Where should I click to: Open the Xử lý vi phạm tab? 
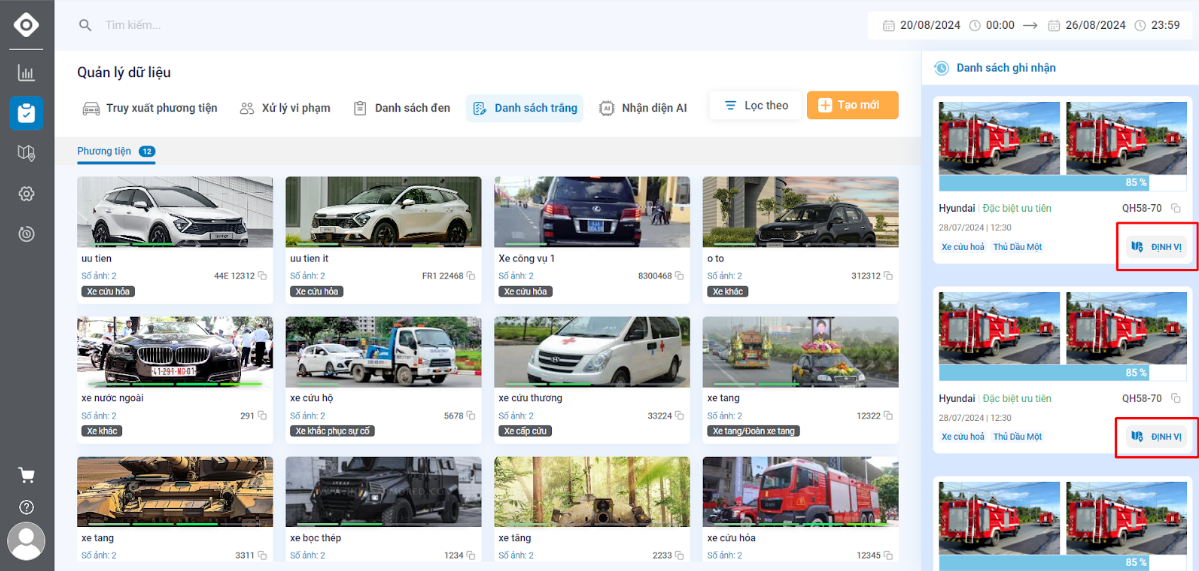(x=284, y=109)
